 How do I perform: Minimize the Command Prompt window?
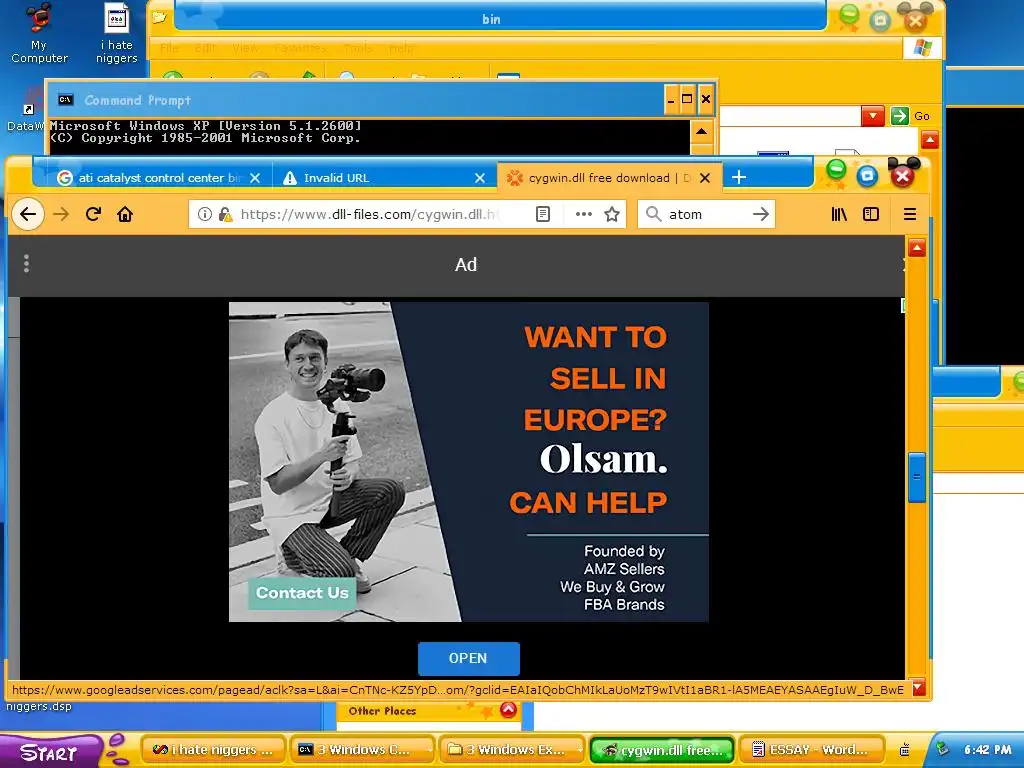click(671, 99)
